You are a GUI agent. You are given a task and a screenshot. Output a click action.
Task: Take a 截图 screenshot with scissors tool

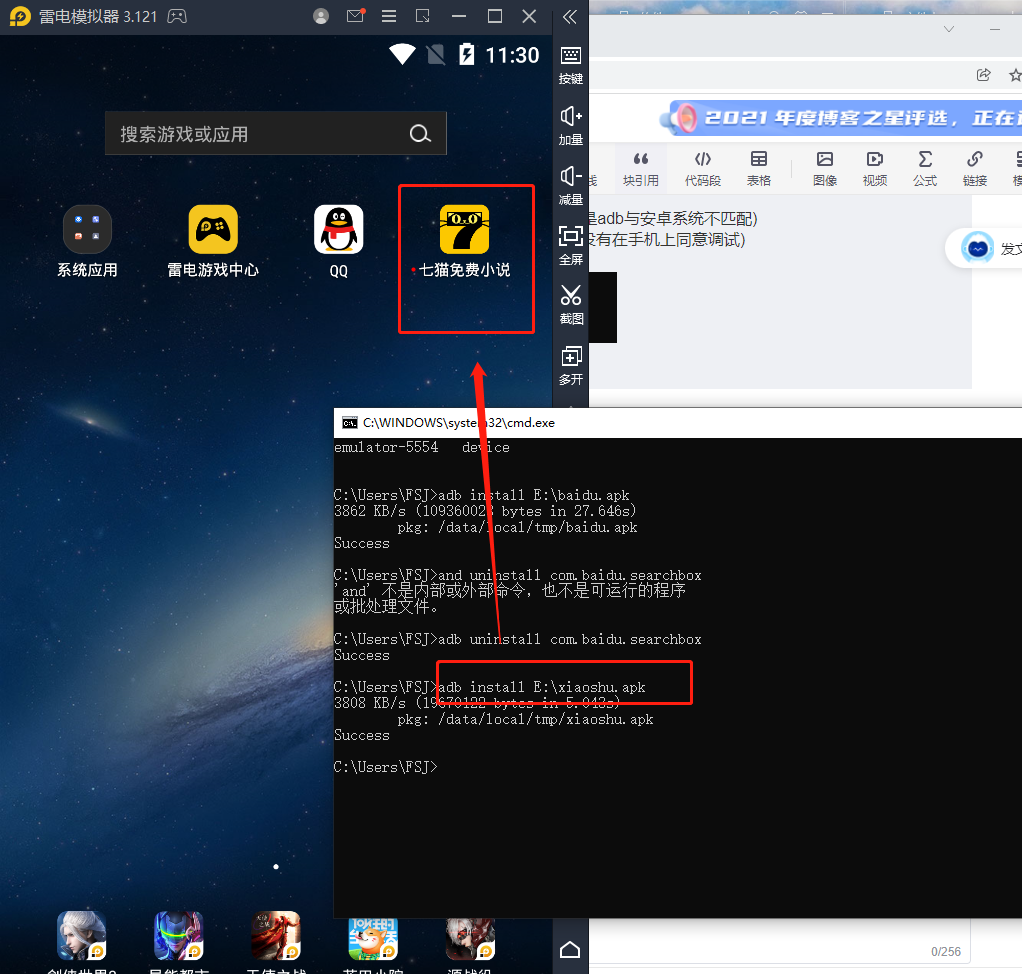570,304
